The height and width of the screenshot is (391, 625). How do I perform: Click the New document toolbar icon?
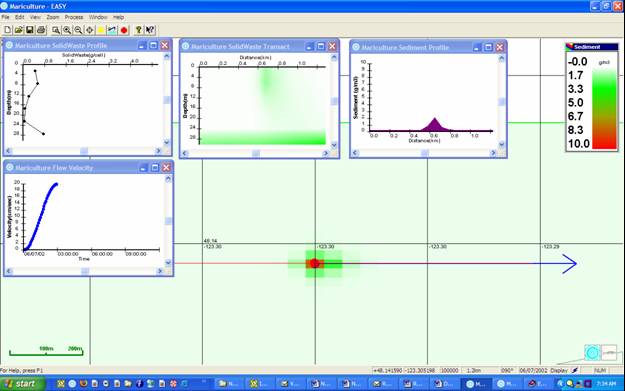8,30
